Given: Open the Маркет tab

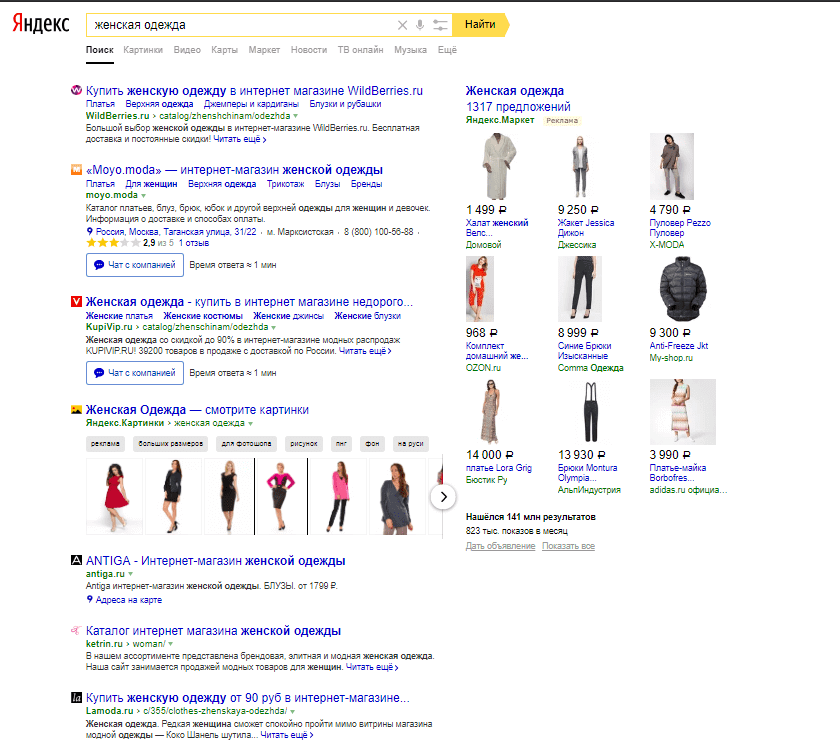Looking at the screenshot, I should (x=264, y=50).
